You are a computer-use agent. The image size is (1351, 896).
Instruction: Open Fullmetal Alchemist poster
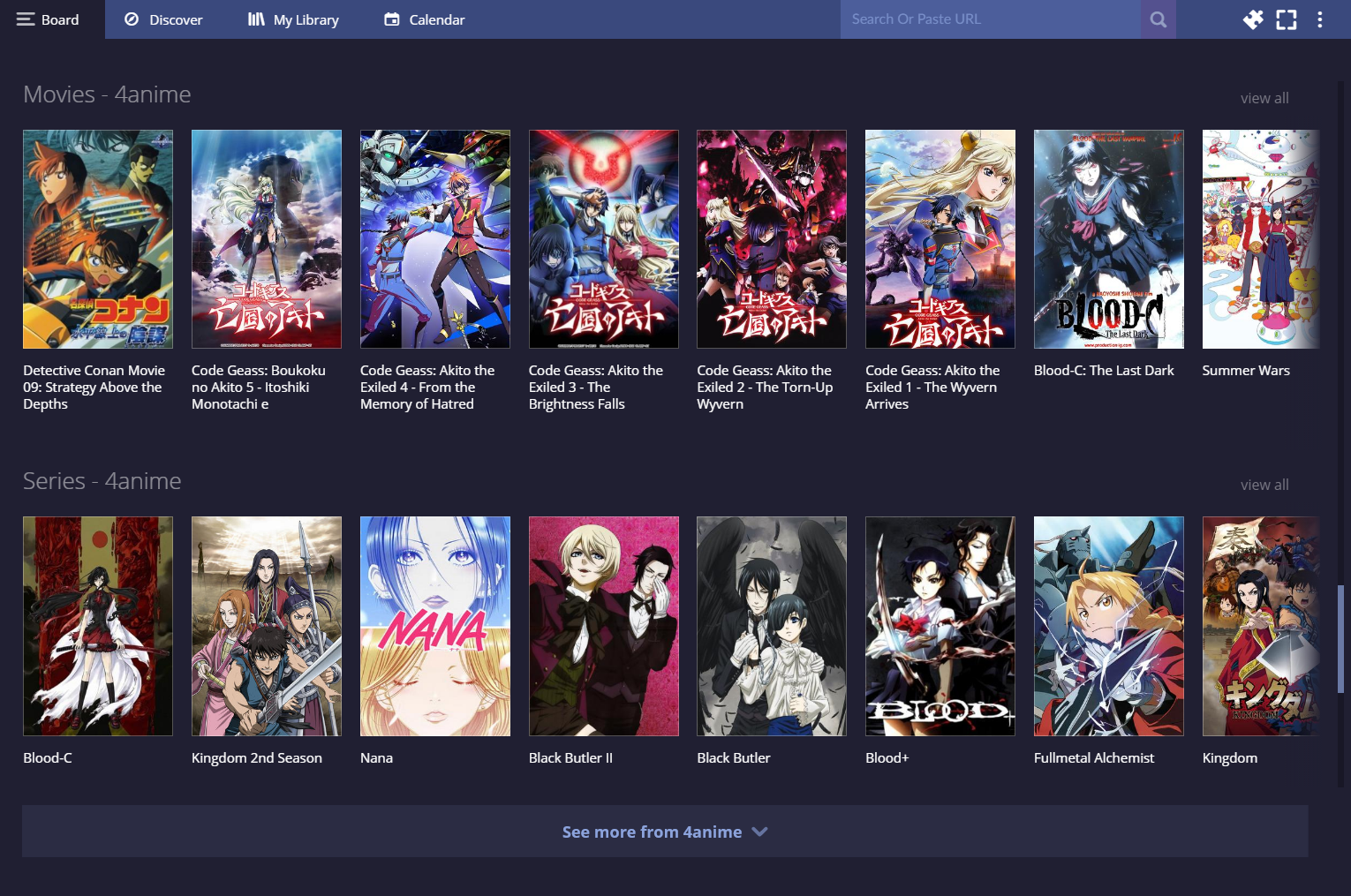coord(1109,627)
